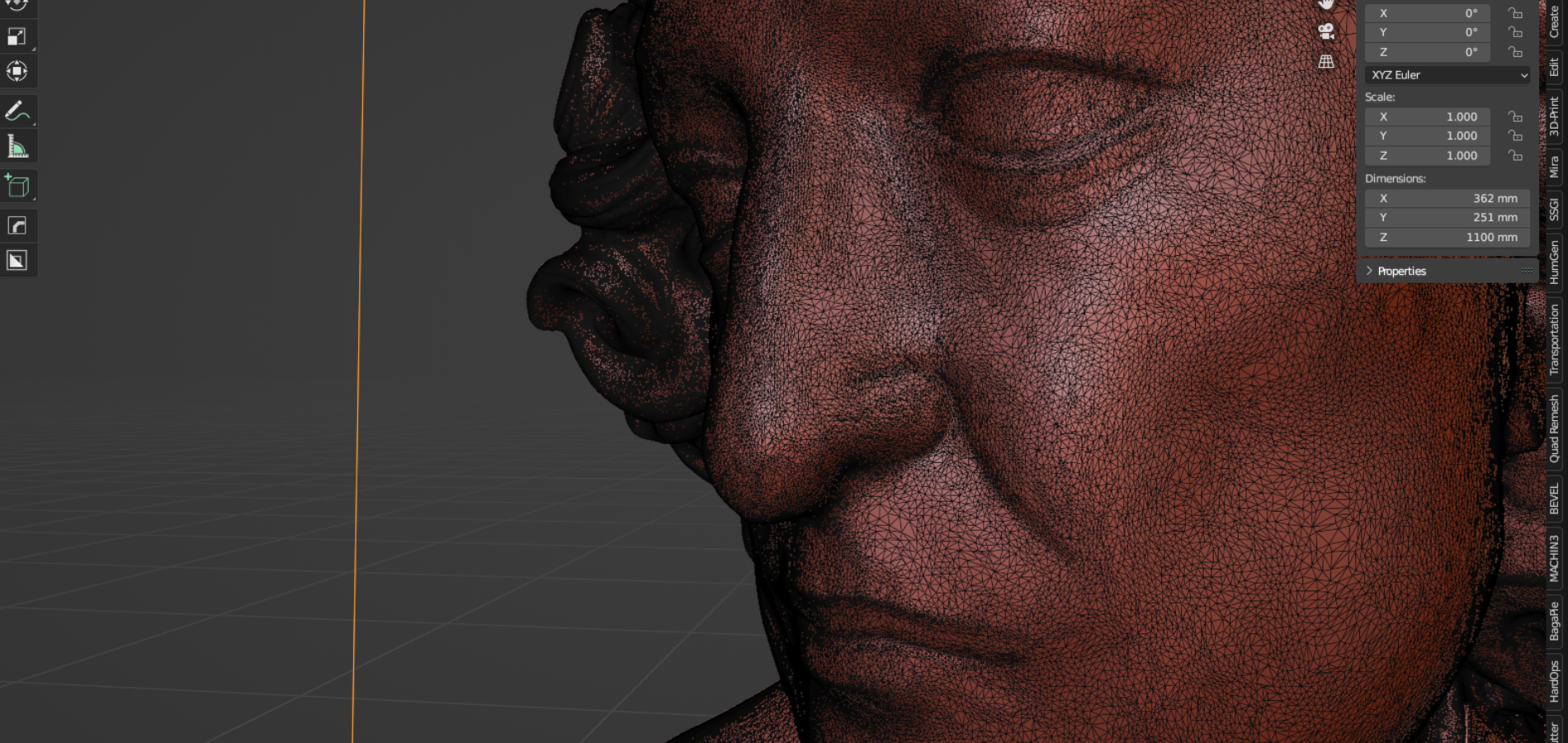Click the Dimensions Z field showing 1100 mm
The height and width of the screenshot is (743, 1568).
(1448, 237)
